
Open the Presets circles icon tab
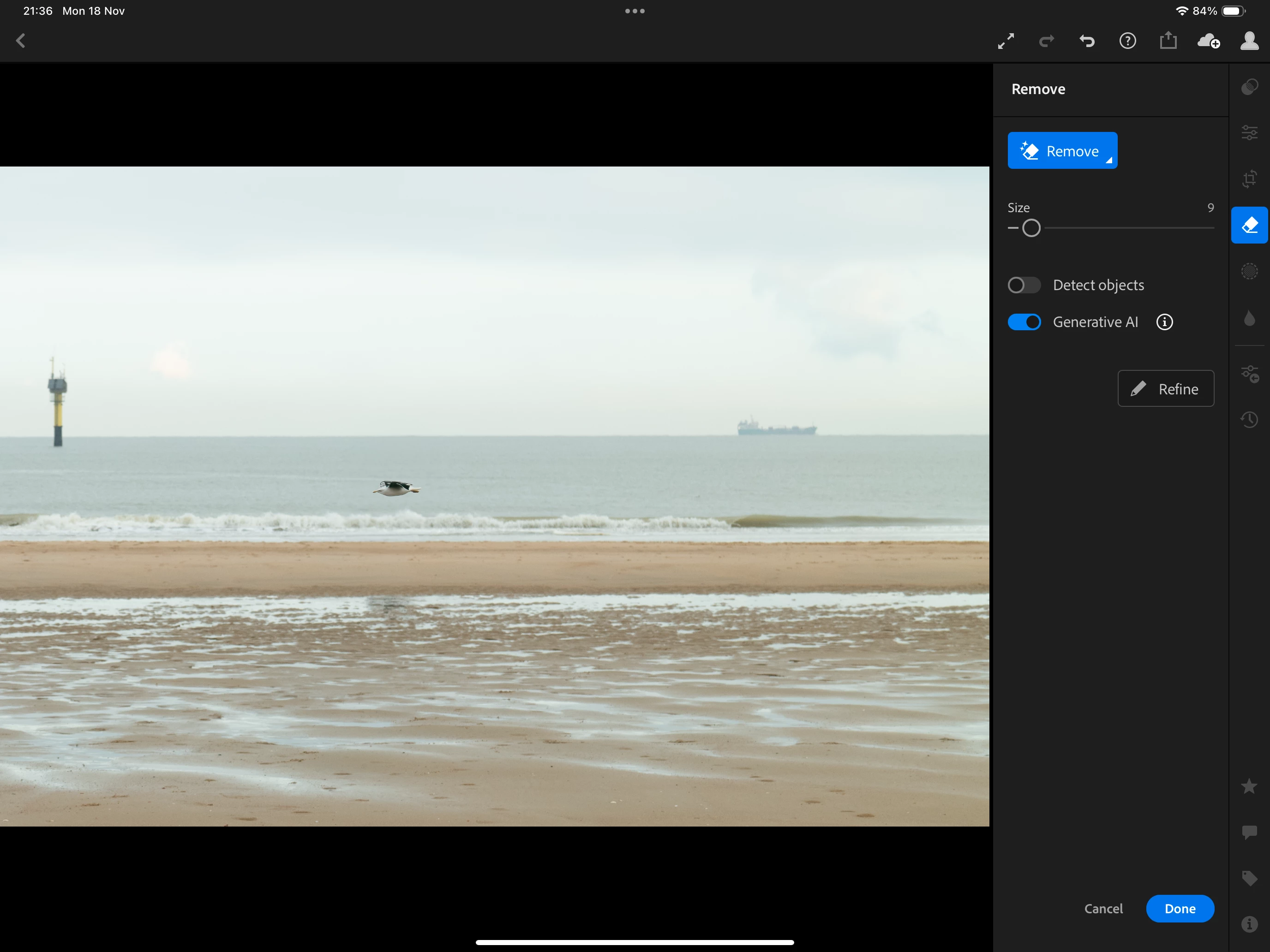coord(1249,87)
